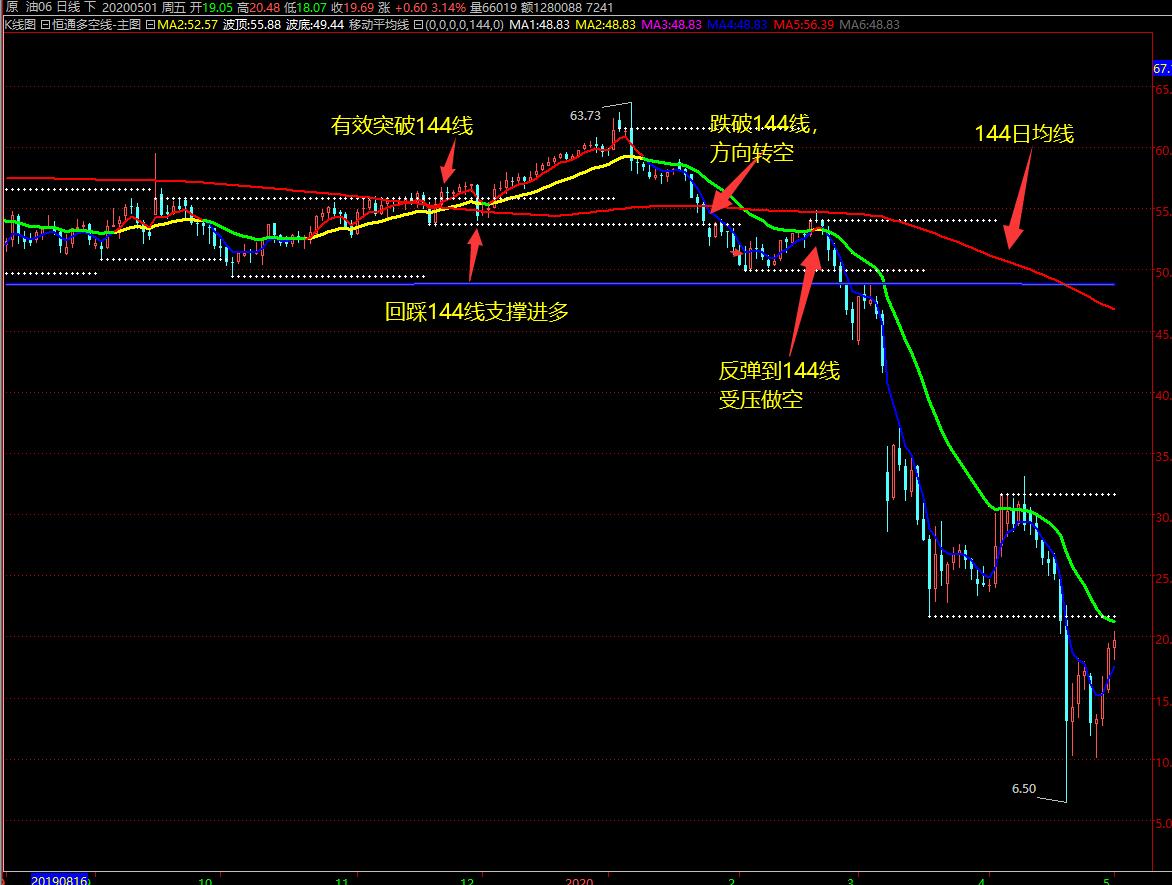Click the closing price 19.69

pyautogui.click(x=358, y=7)
